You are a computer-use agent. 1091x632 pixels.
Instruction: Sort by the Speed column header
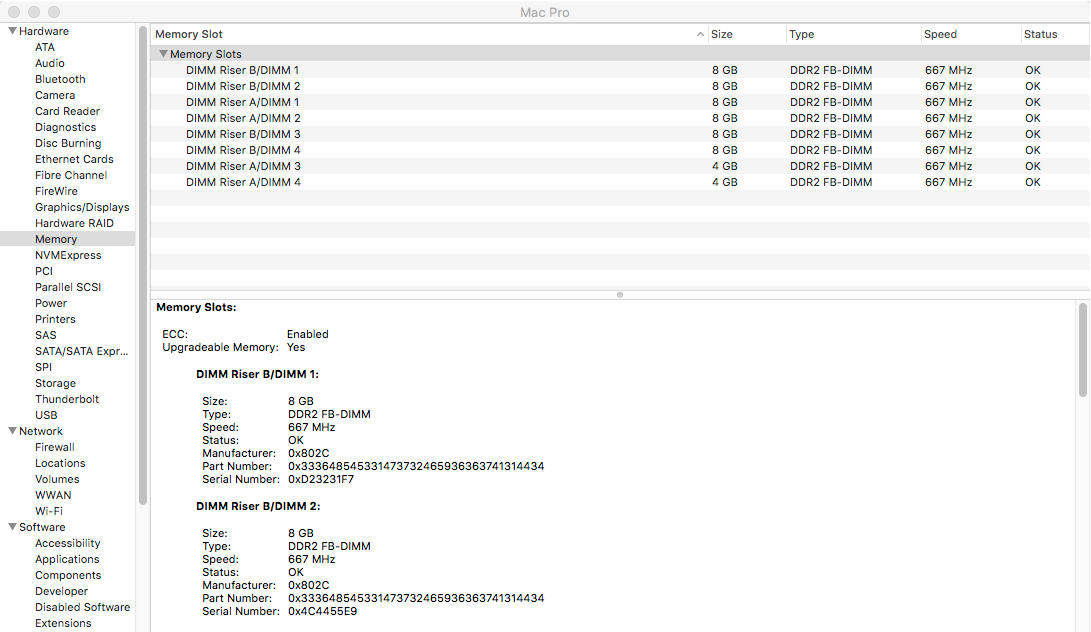click(x=940, y=34)
